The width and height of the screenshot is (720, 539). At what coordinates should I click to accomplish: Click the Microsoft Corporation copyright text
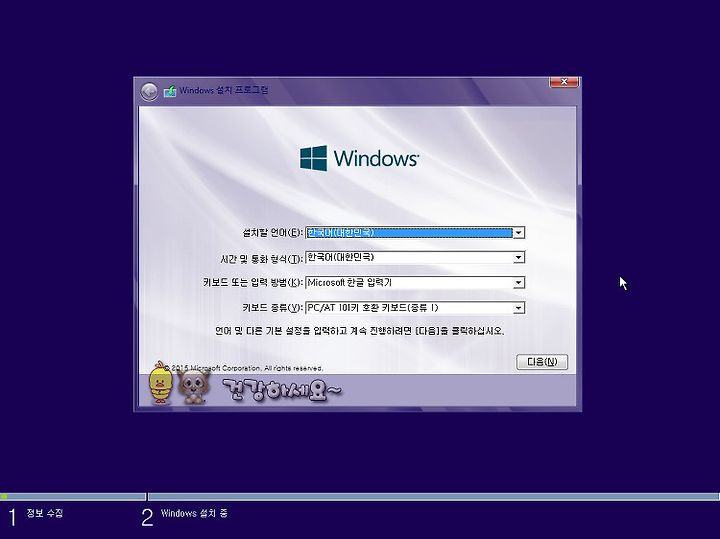[244, 368]
